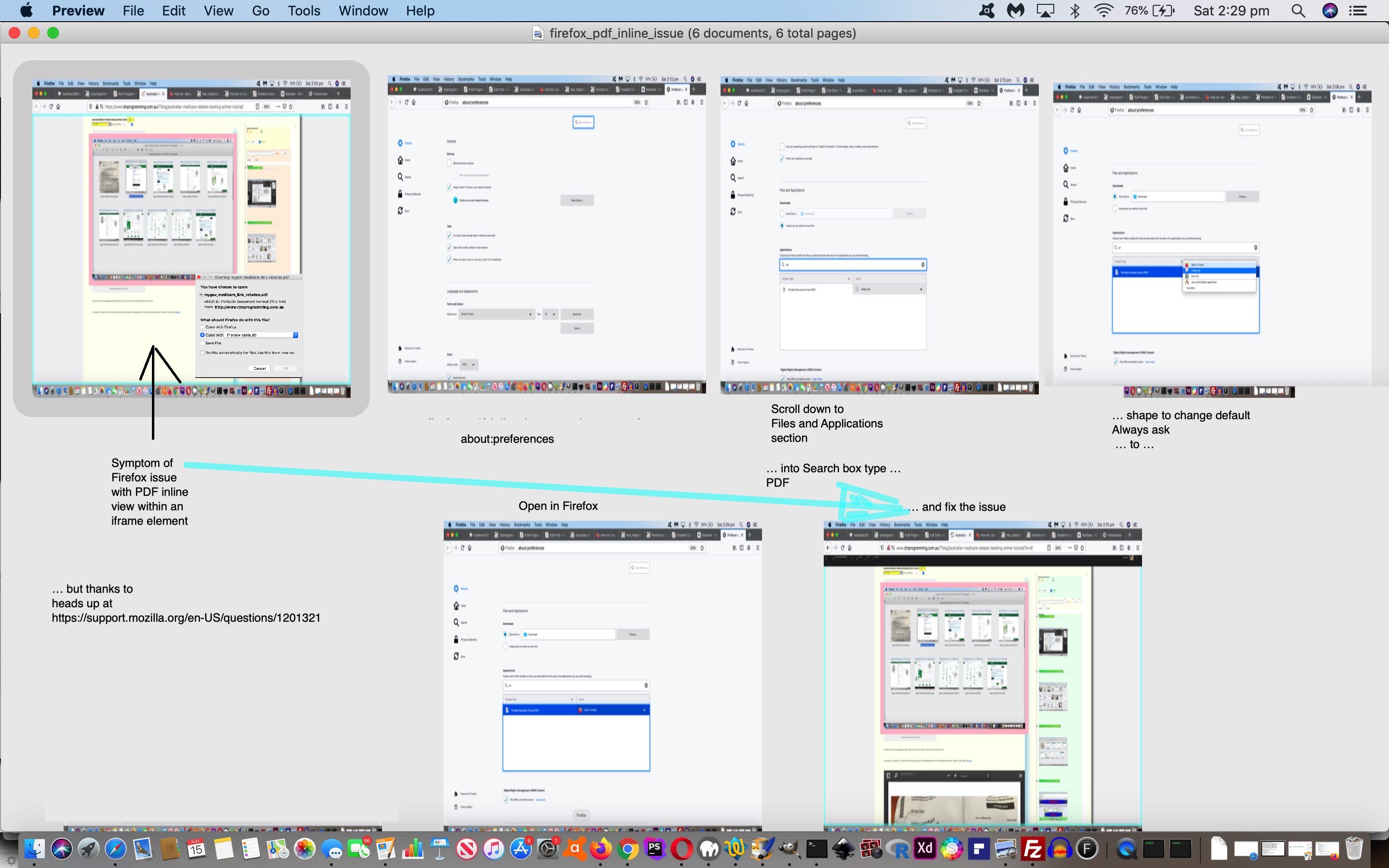The image size is (1389, 868).
Task: Select the 'and fix the issue' thumbnail
Action: click(982, 676)
